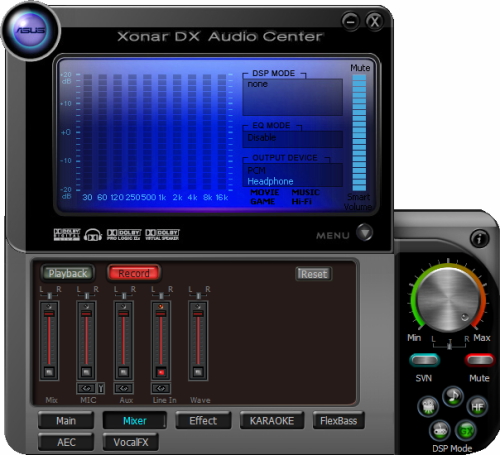Toggle the MIC monitor button
Screen dimensions: 500x455
click(86, 388)
